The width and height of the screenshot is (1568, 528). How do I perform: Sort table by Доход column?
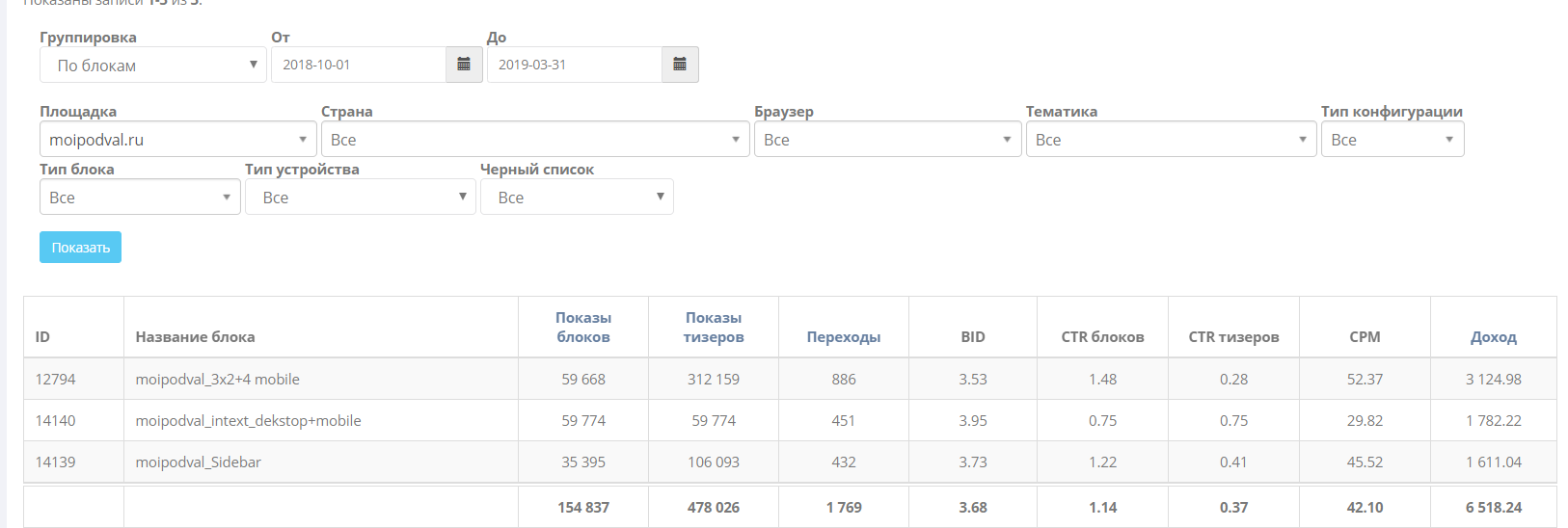click(1493, 337)
